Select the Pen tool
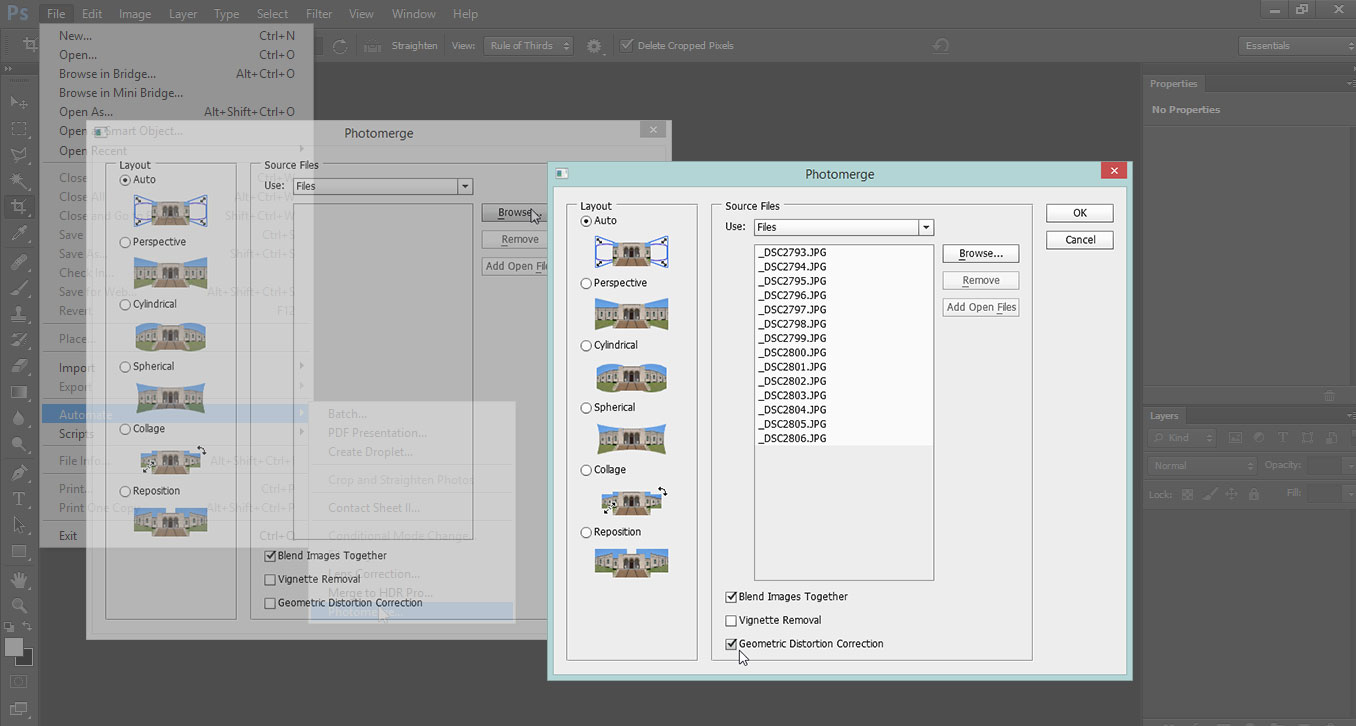Screen dimensions: 1356x726 [19, 472]
